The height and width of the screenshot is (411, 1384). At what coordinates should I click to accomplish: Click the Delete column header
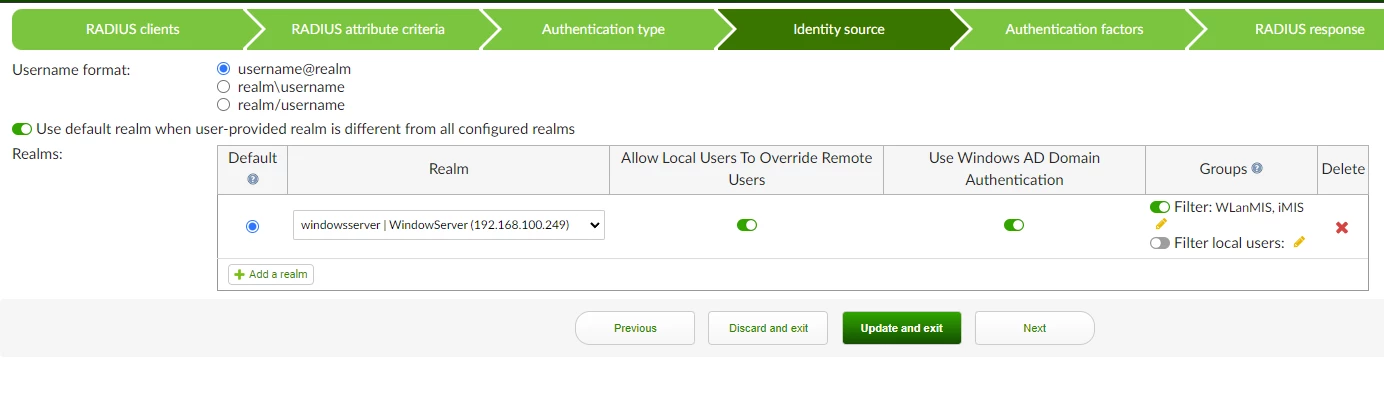1343,169
